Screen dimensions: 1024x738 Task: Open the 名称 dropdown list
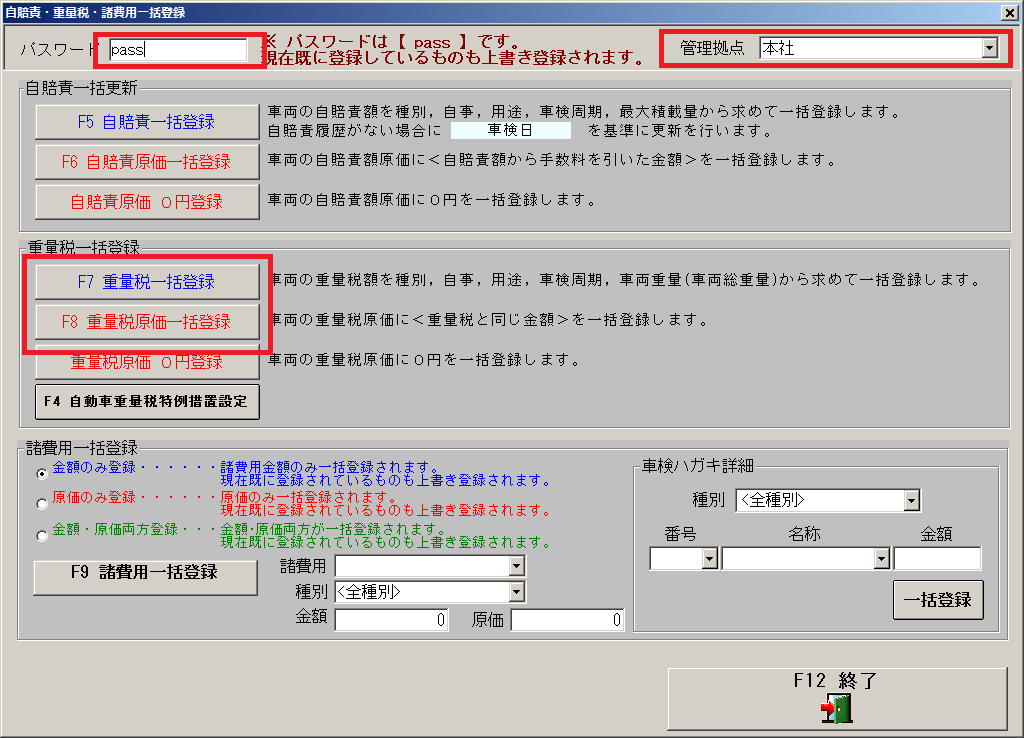click(x=881, y=559)
